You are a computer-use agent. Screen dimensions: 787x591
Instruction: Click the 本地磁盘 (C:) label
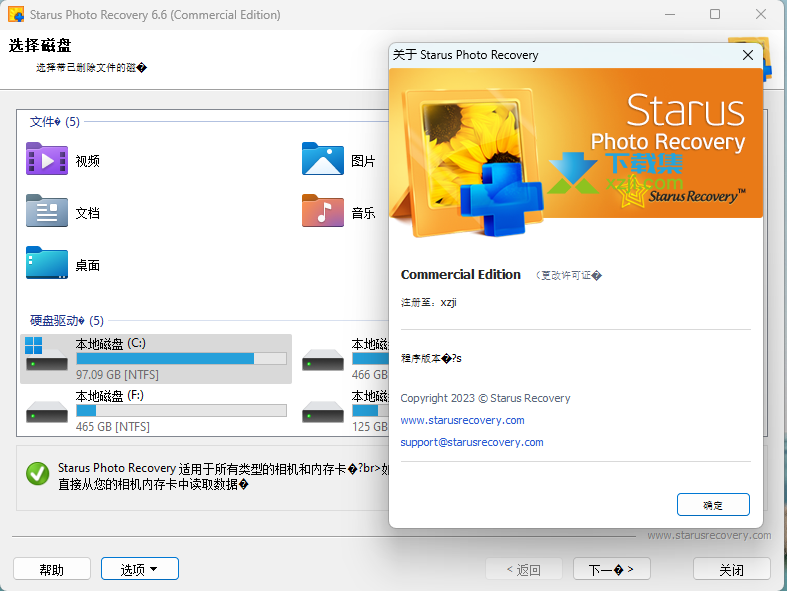[x=111, y=344]
